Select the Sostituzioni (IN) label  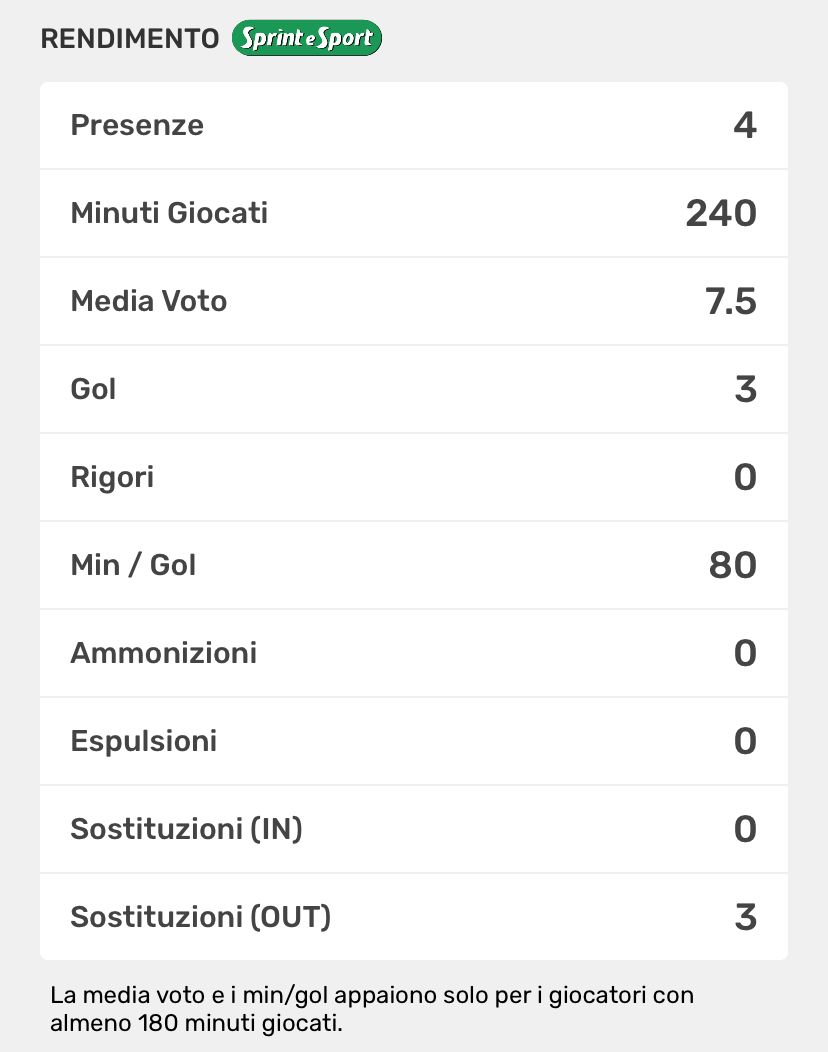186,829
